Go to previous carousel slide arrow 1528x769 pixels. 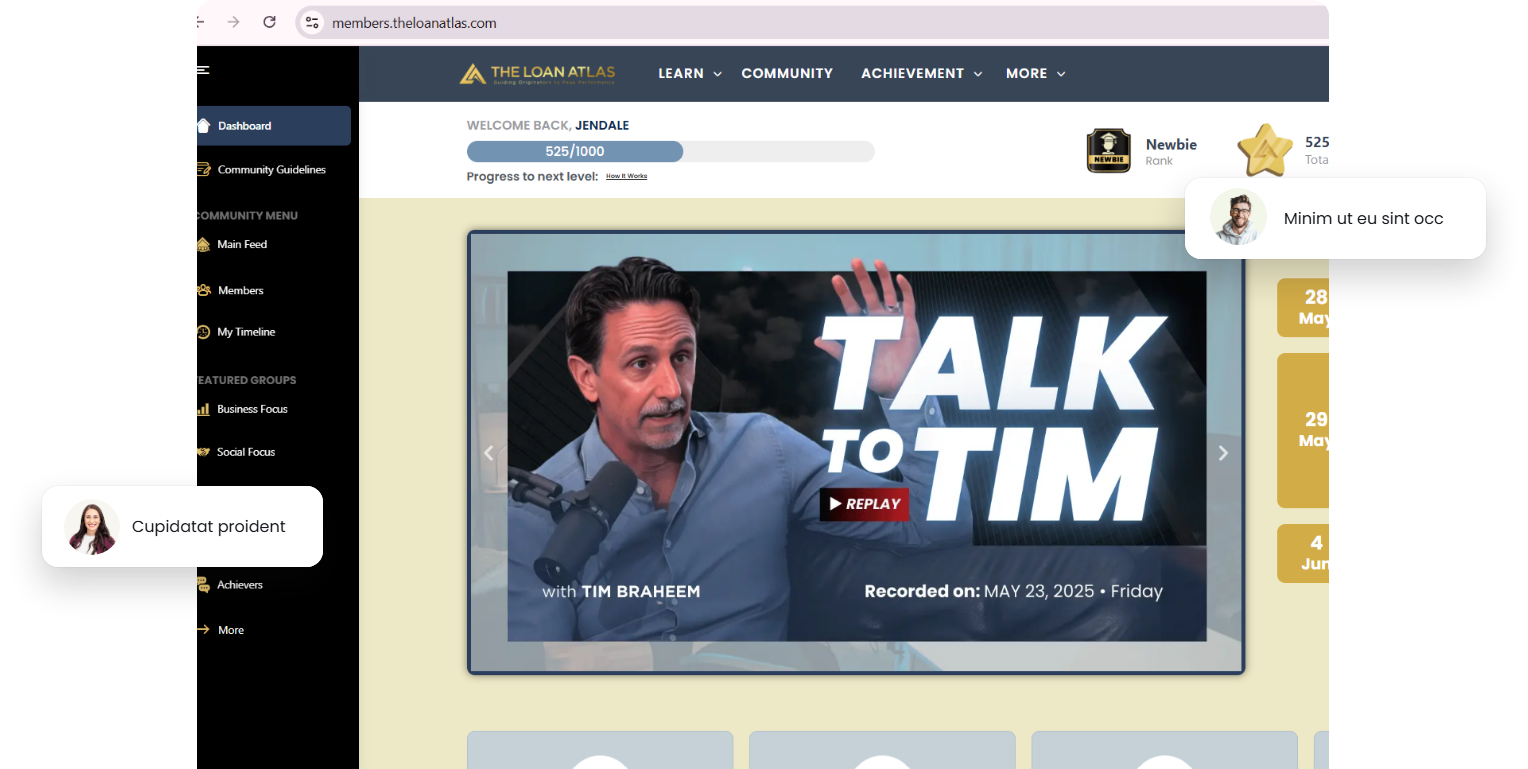489,453
